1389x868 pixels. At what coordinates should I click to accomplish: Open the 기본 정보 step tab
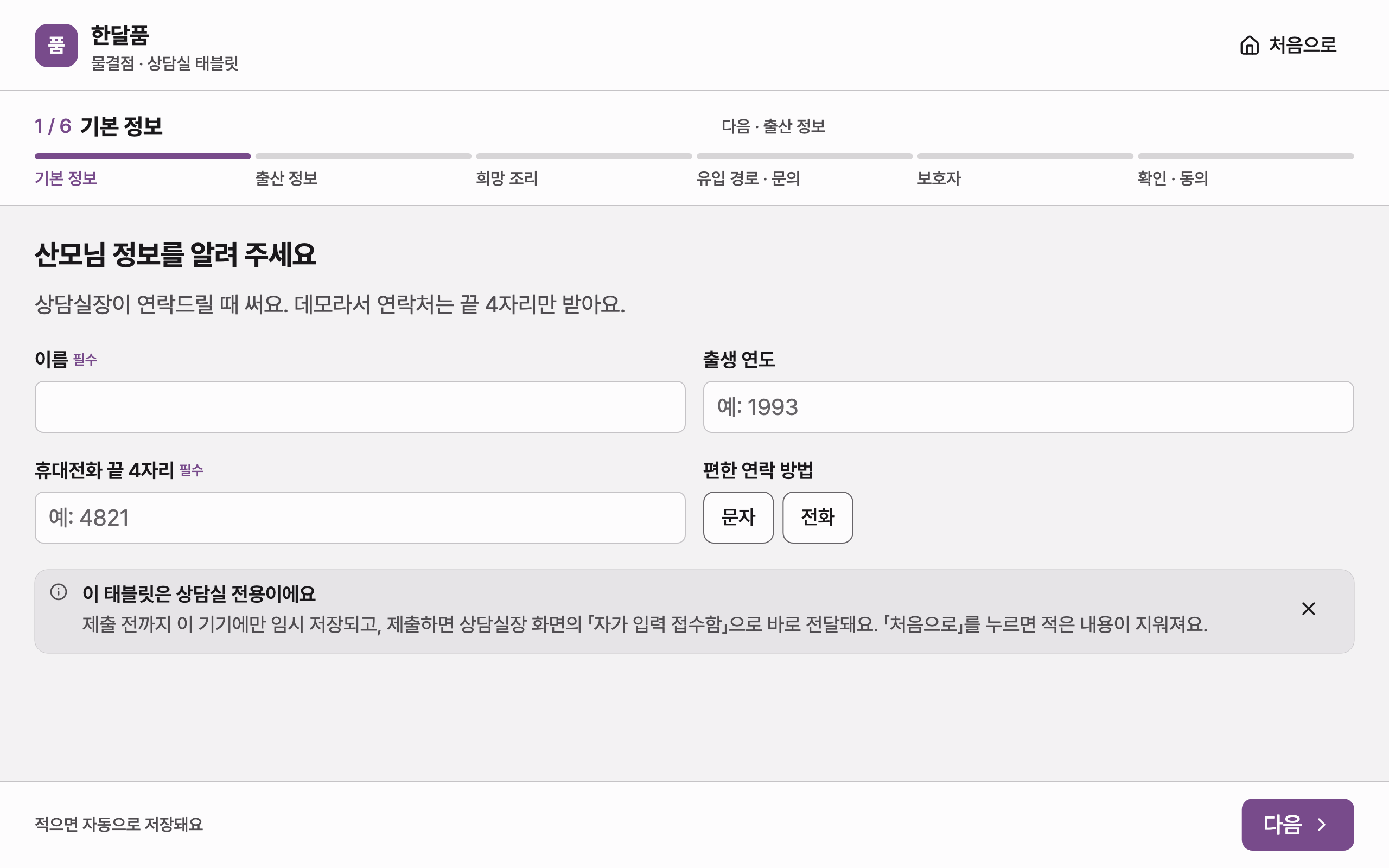pos(66,178)
